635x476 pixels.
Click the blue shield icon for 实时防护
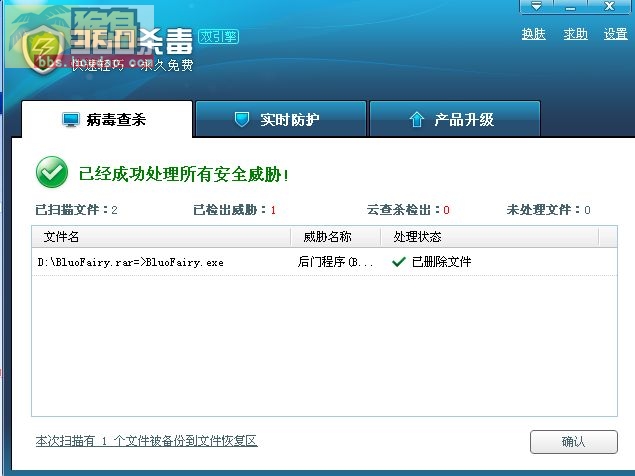242,120
